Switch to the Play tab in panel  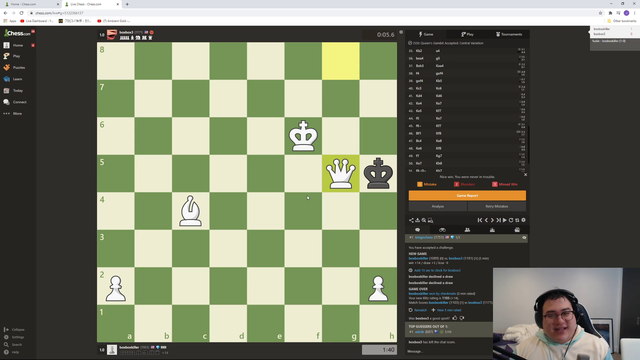[x=467, y=34]
